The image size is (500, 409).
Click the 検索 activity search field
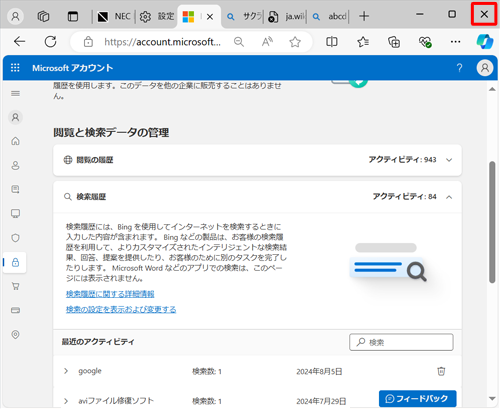click(x=401, y=342)
